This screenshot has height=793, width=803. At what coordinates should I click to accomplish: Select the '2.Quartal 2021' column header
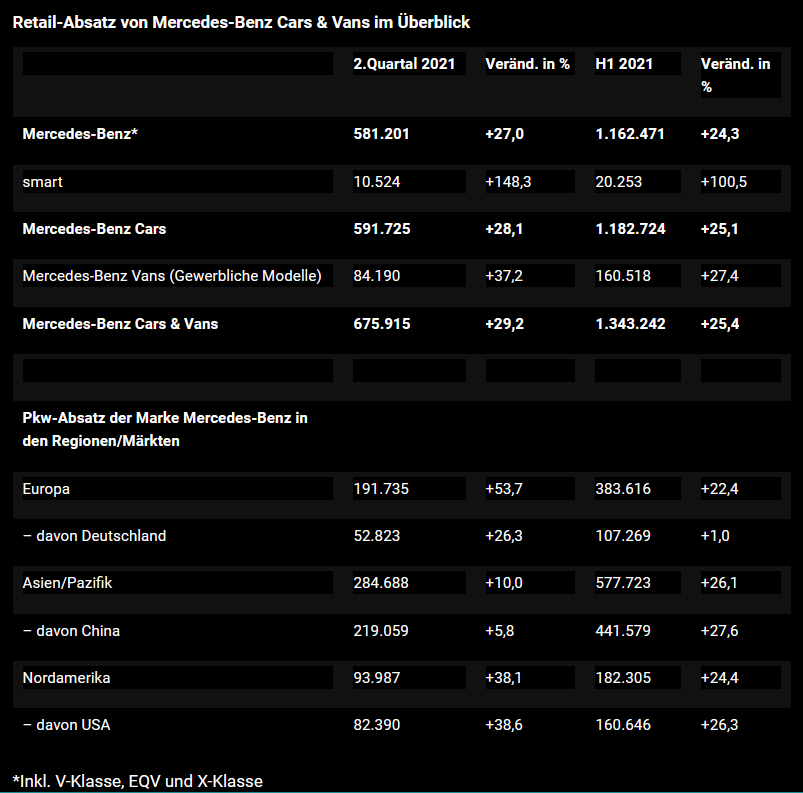[x=404, y=63]
